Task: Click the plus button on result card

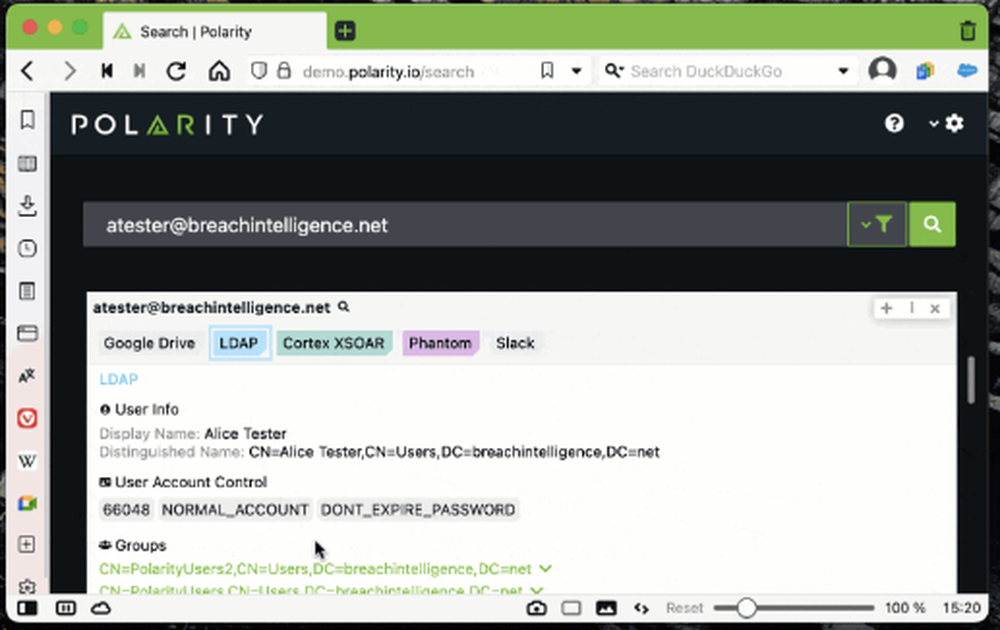Action: pyautogui.click(x=886, y=308)
